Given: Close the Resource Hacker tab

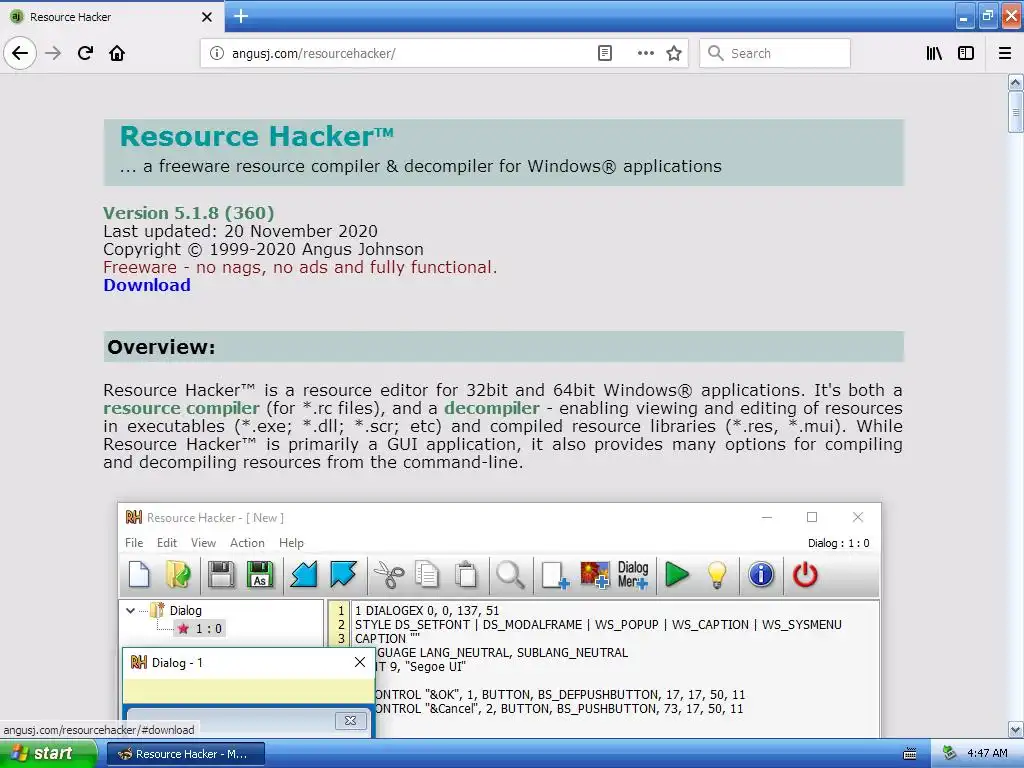Looking at the screenshot, I should pos(206,17).
